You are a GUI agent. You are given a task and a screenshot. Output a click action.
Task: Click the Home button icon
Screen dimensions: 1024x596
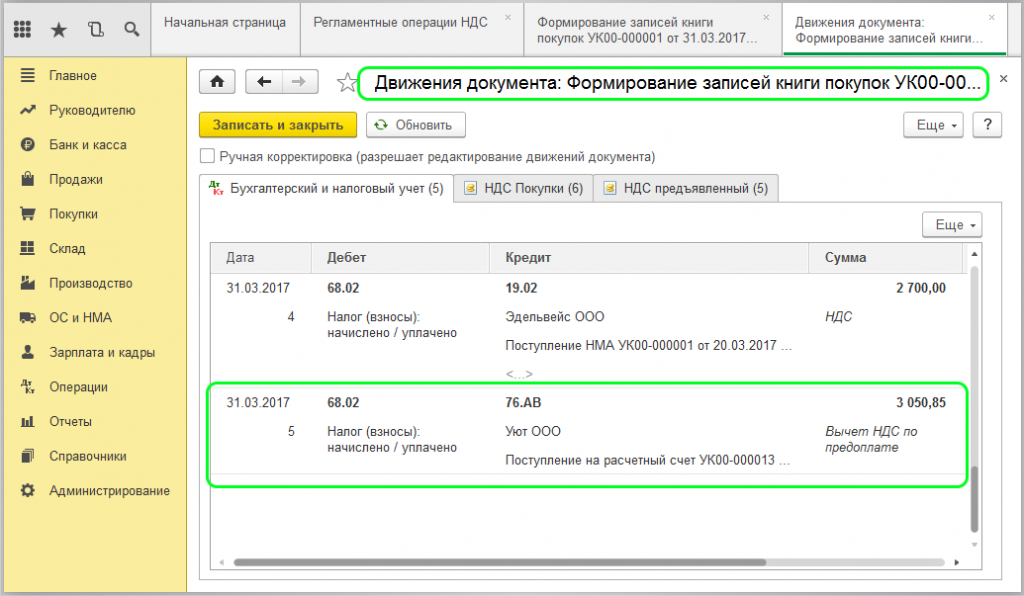click(217, 82)
